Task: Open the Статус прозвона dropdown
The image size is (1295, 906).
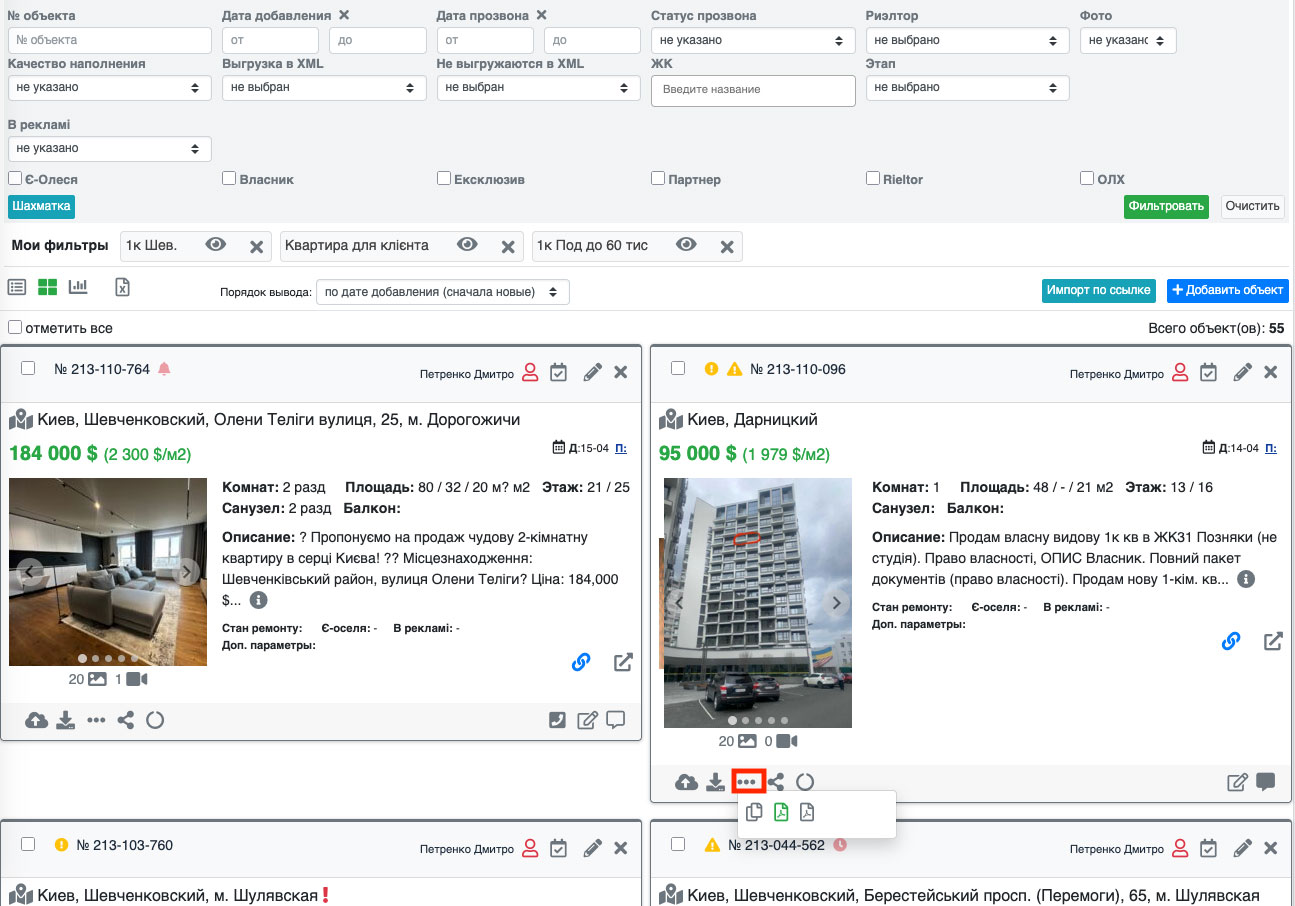Action: pyautogui.click(x=752, y=41)
